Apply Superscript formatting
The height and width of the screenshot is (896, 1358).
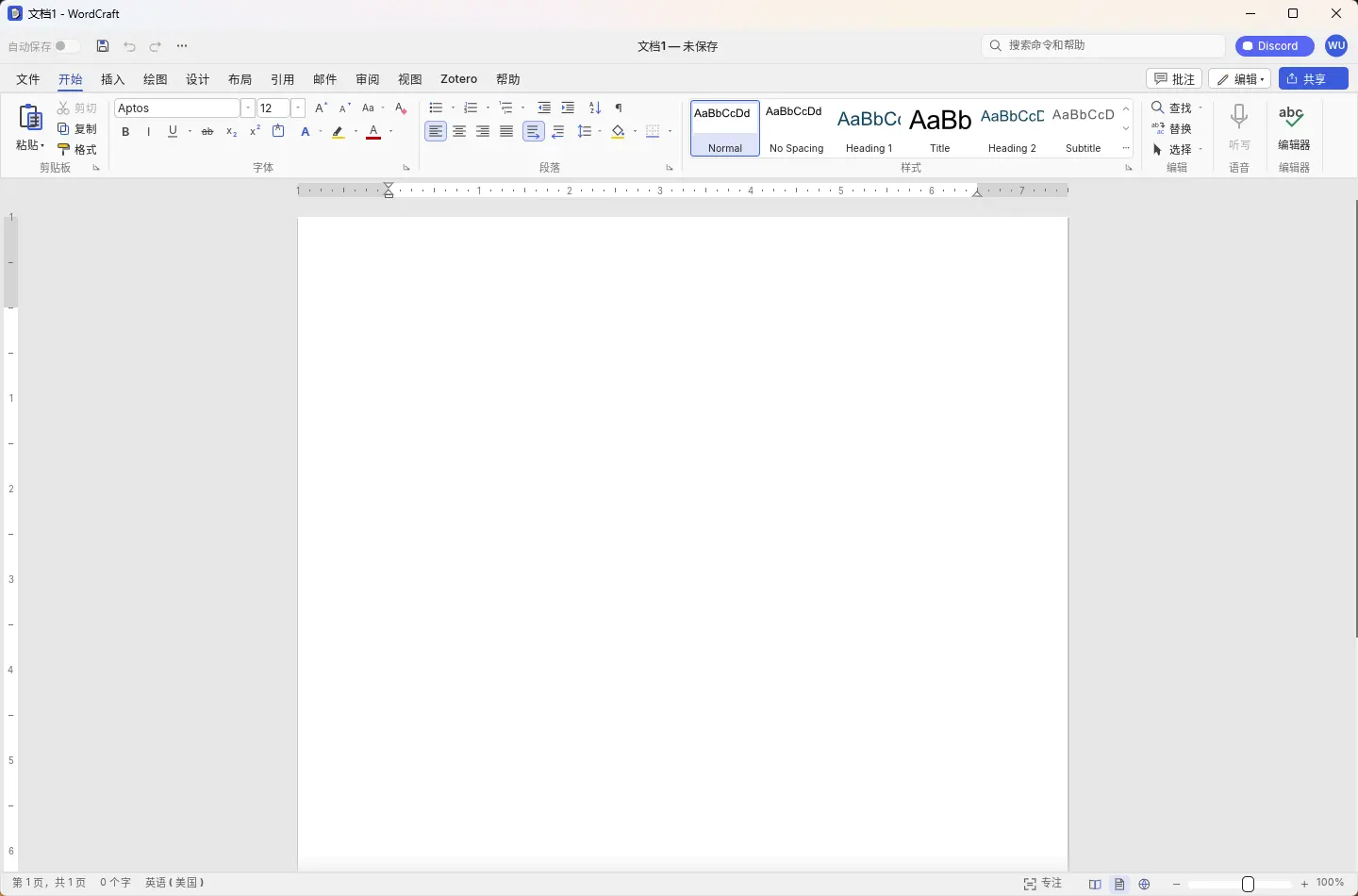[x=255, y=132]
